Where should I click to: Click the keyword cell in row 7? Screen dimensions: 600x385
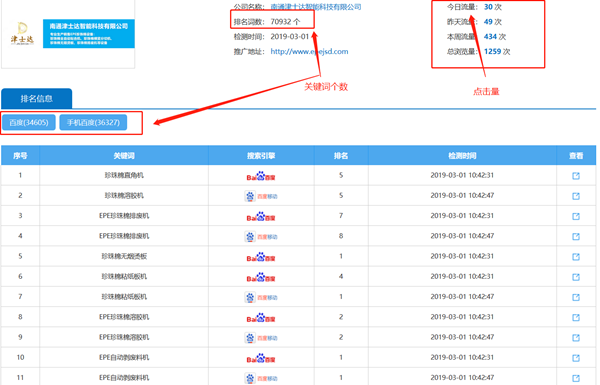click(124, 297)
